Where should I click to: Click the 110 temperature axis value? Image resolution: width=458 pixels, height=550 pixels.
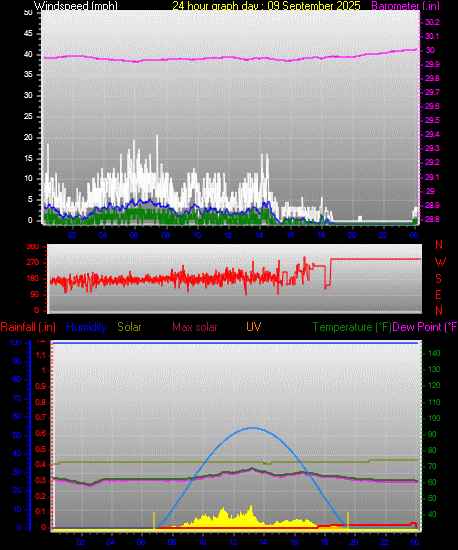(434, 402)
